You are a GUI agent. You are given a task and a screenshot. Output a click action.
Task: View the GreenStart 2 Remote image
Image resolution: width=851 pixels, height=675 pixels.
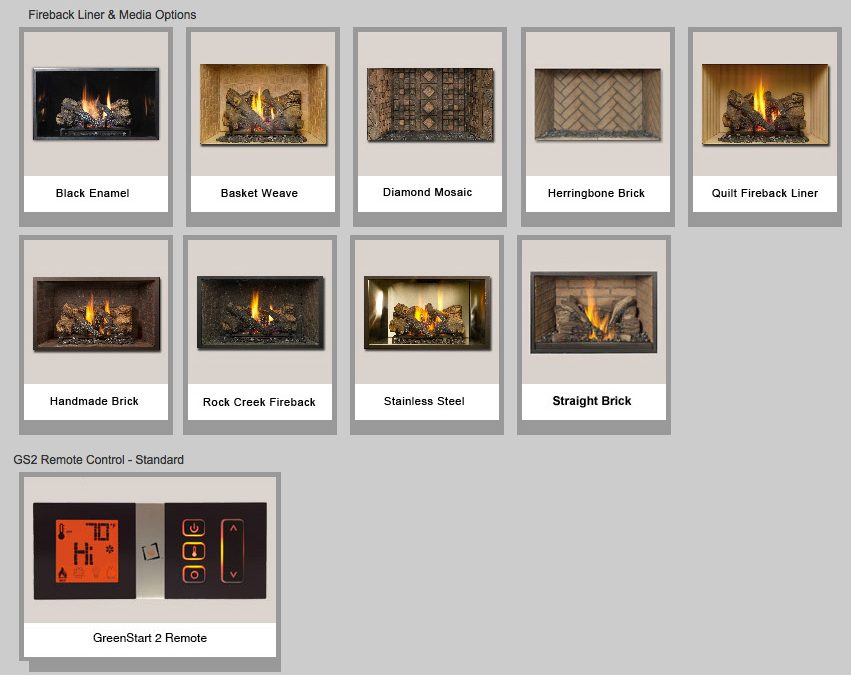coord(150,551)
